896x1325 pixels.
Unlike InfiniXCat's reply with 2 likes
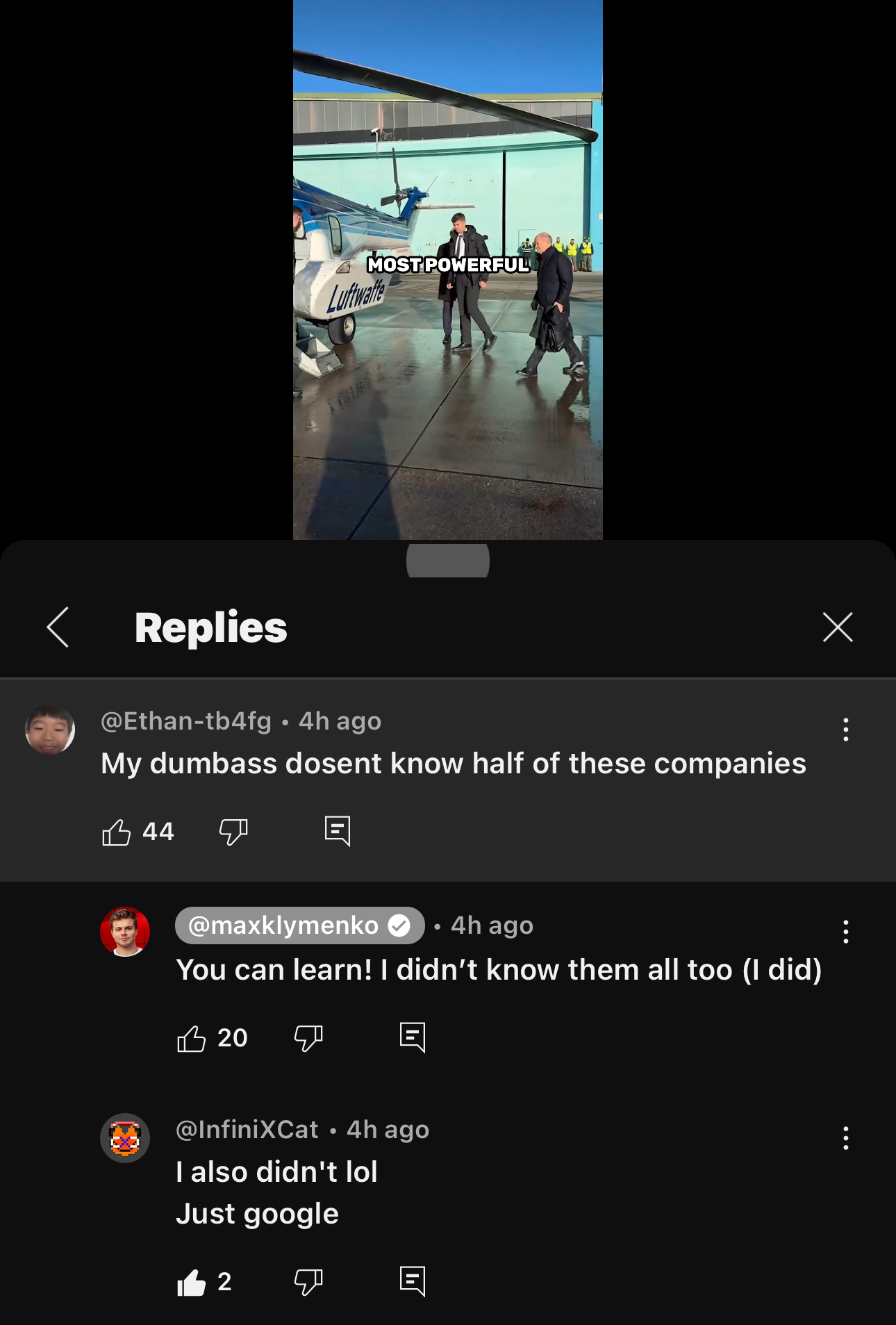coord(191,1282)
